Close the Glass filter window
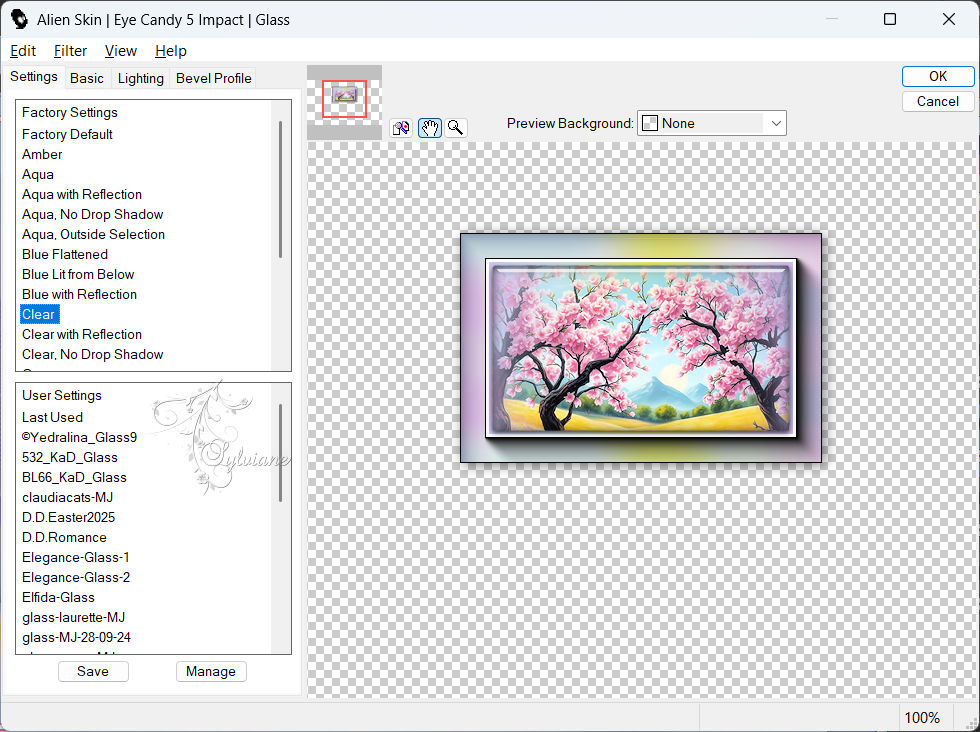The width and height of the screenshot is (980, 732). coord(949,19)
